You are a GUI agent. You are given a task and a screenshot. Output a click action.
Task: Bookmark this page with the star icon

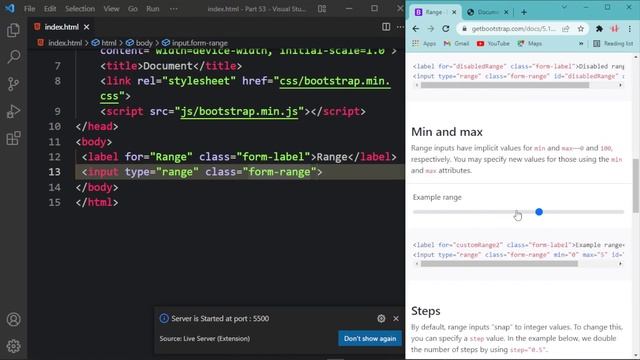(x=580, y=29)
